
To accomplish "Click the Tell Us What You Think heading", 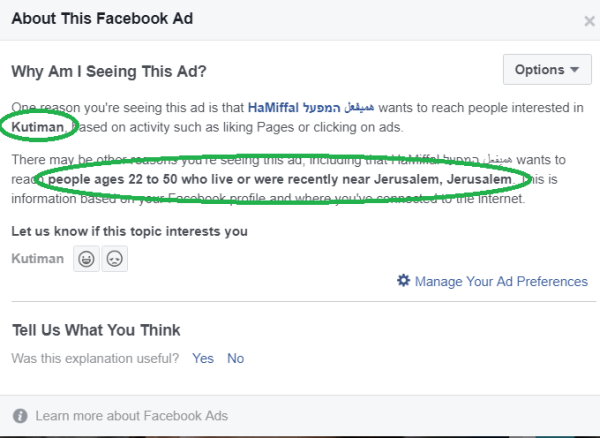I will point(96,330).
